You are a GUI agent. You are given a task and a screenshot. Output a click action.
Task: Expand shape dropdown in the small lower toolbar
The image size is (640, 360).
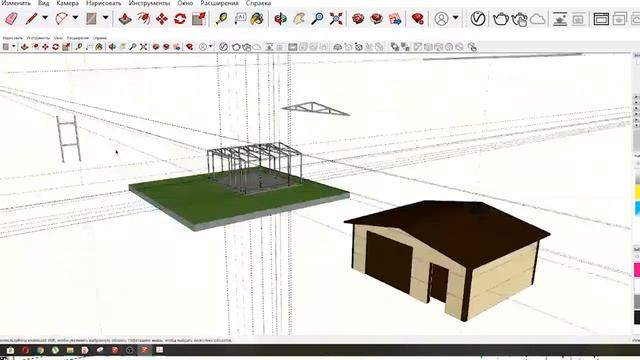click(x=13, y=47)
